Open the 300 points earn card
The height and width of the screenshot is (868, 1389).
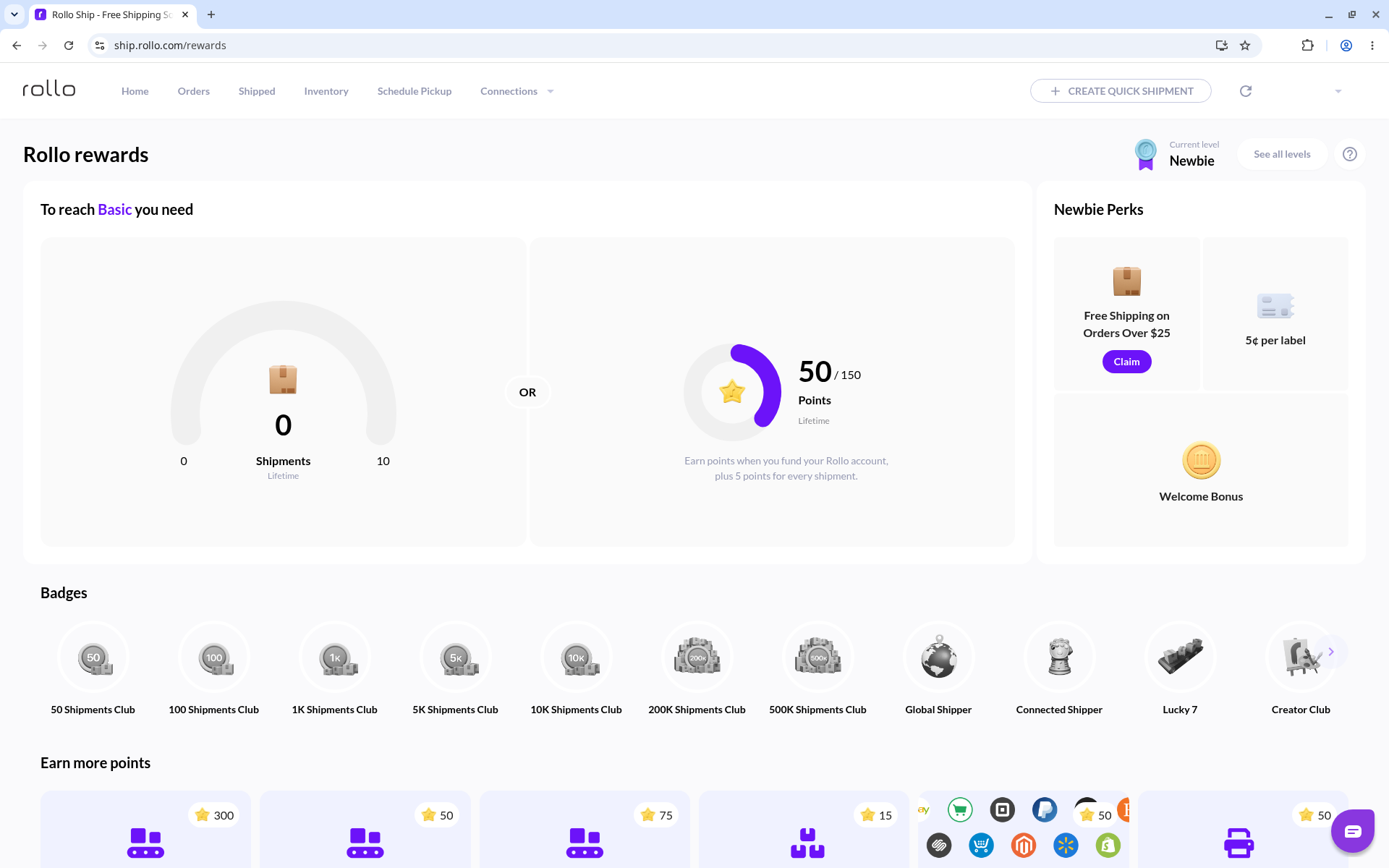pyautogui.click(x=145, y=829)
